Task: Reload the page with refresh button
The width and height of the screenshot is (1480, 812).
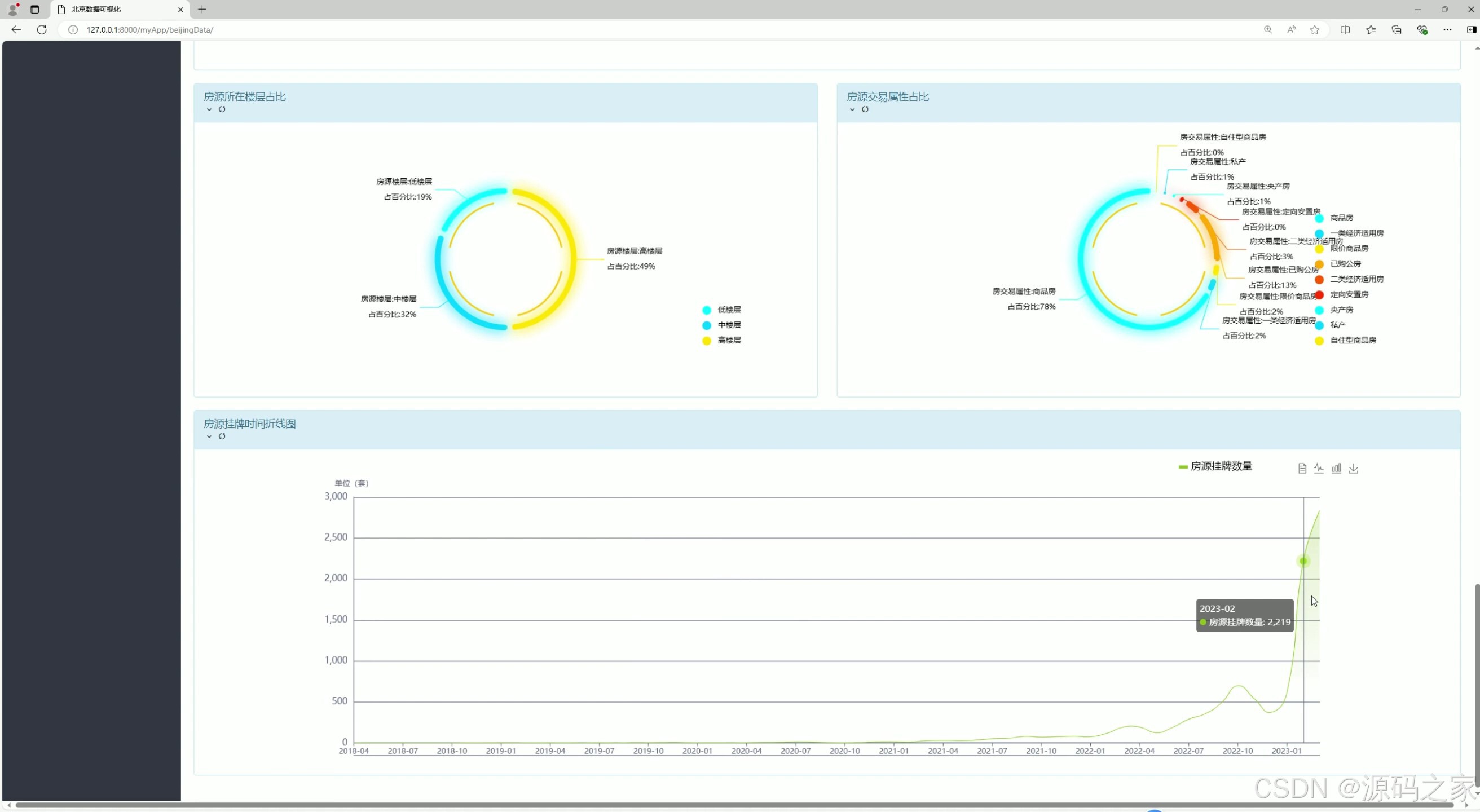Action: pos(41,30)
